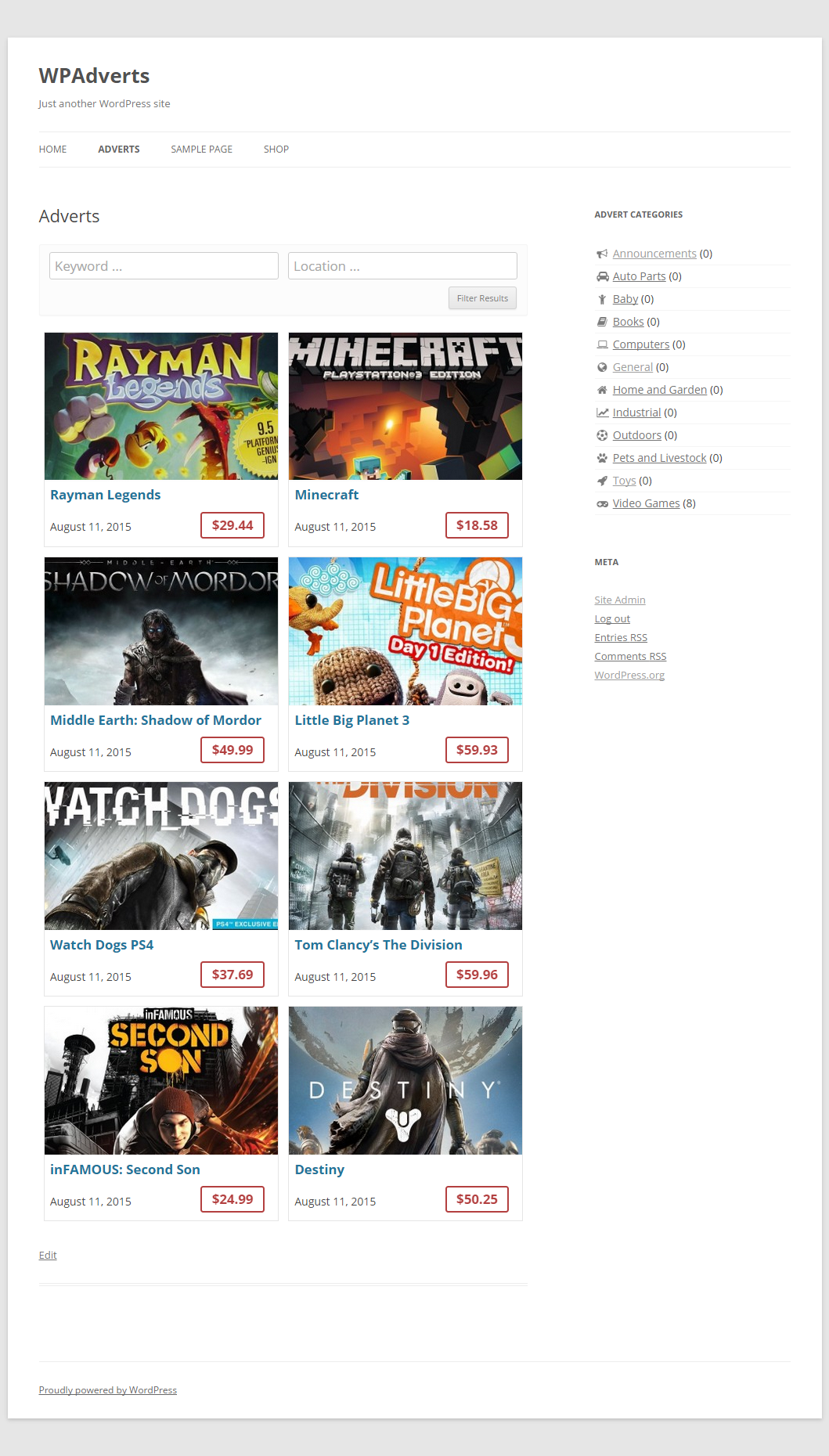829x1456 pixels.
Task: Click the $24.99 price tag
Action: [x=232, y=1199]
